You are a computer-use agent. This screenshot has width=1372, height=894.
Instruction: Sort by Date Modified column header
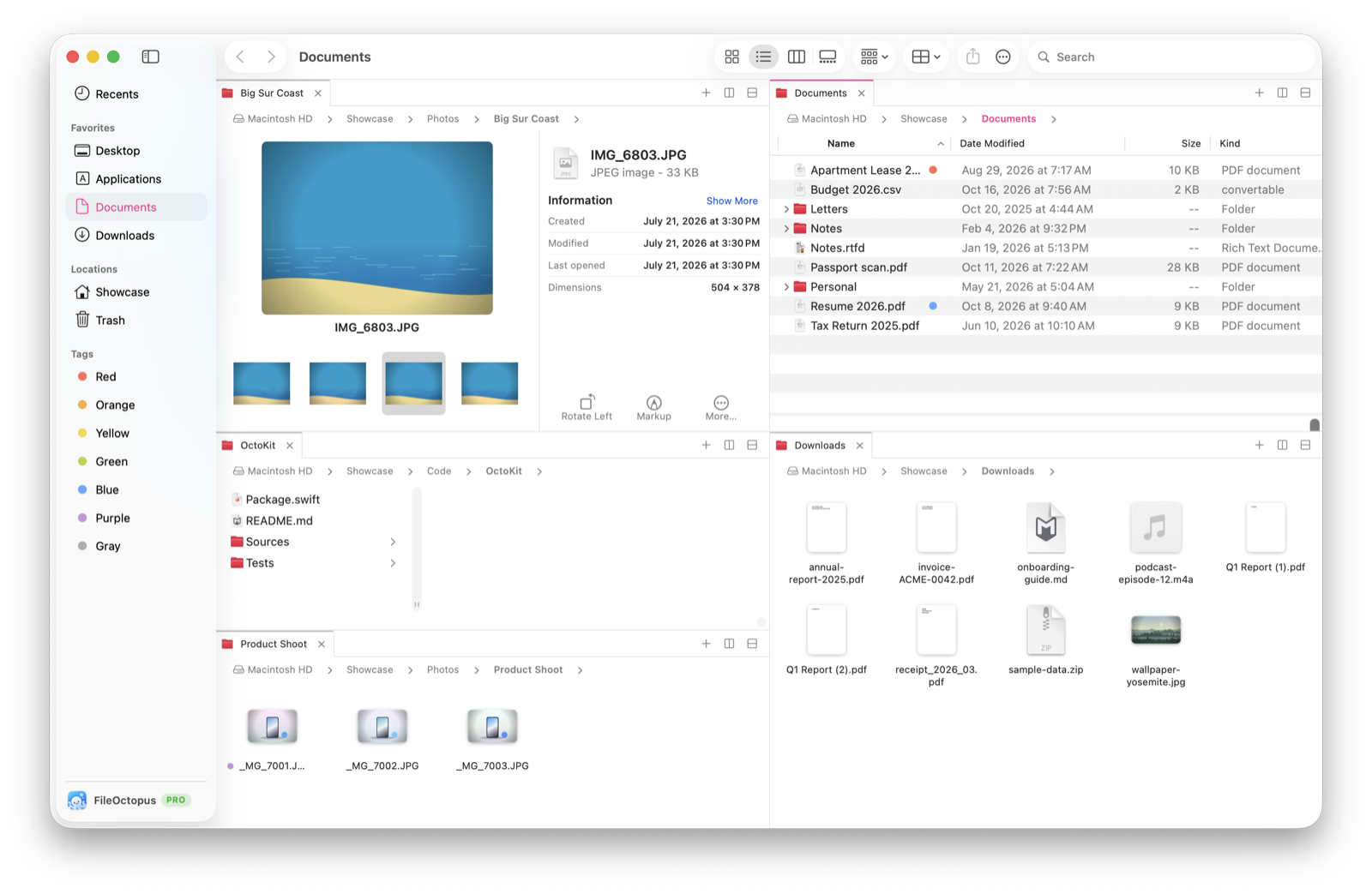[x=1038, y=143]
